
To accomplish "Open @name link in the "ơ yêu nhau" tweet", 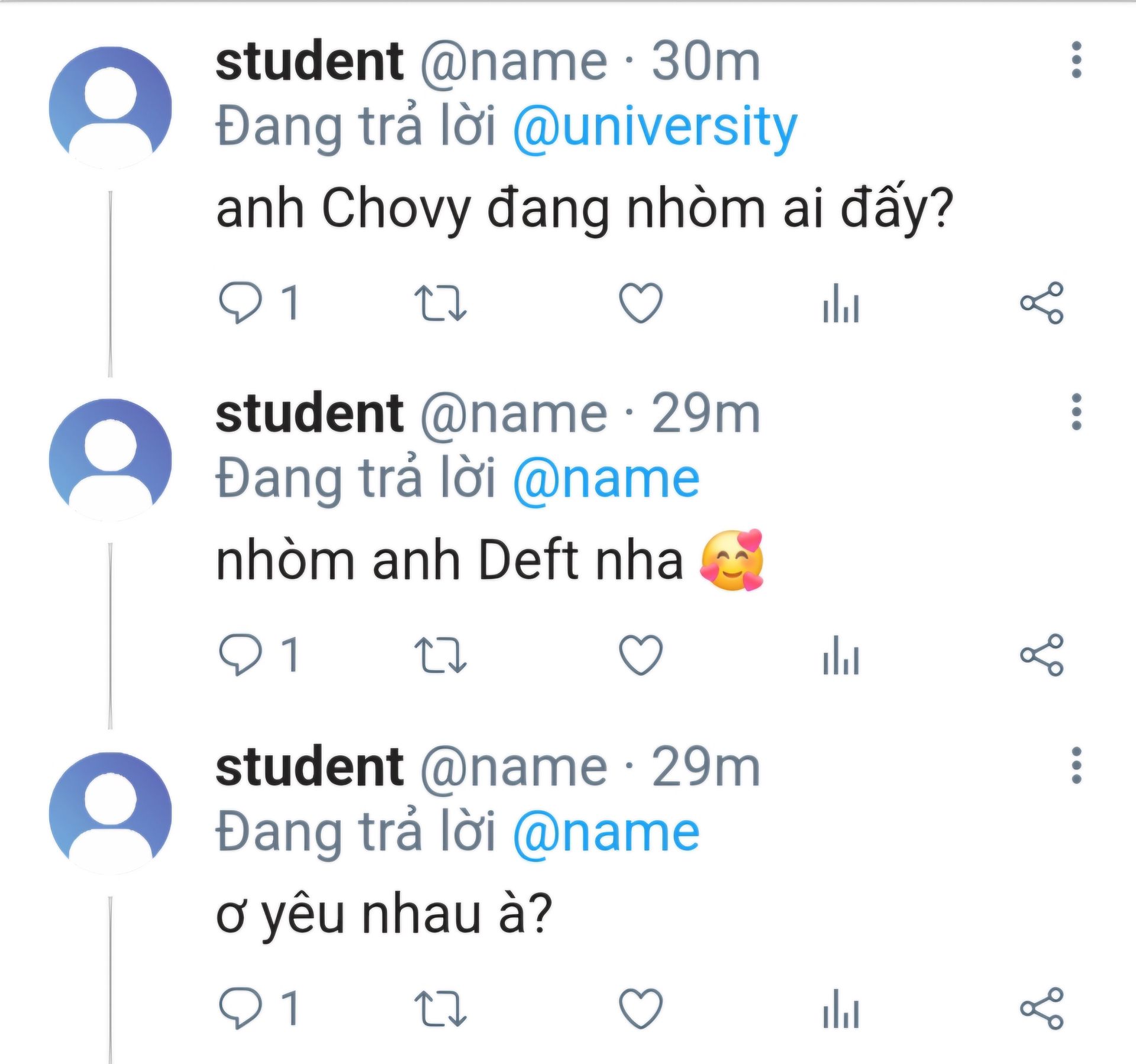I will coord(606,832).
